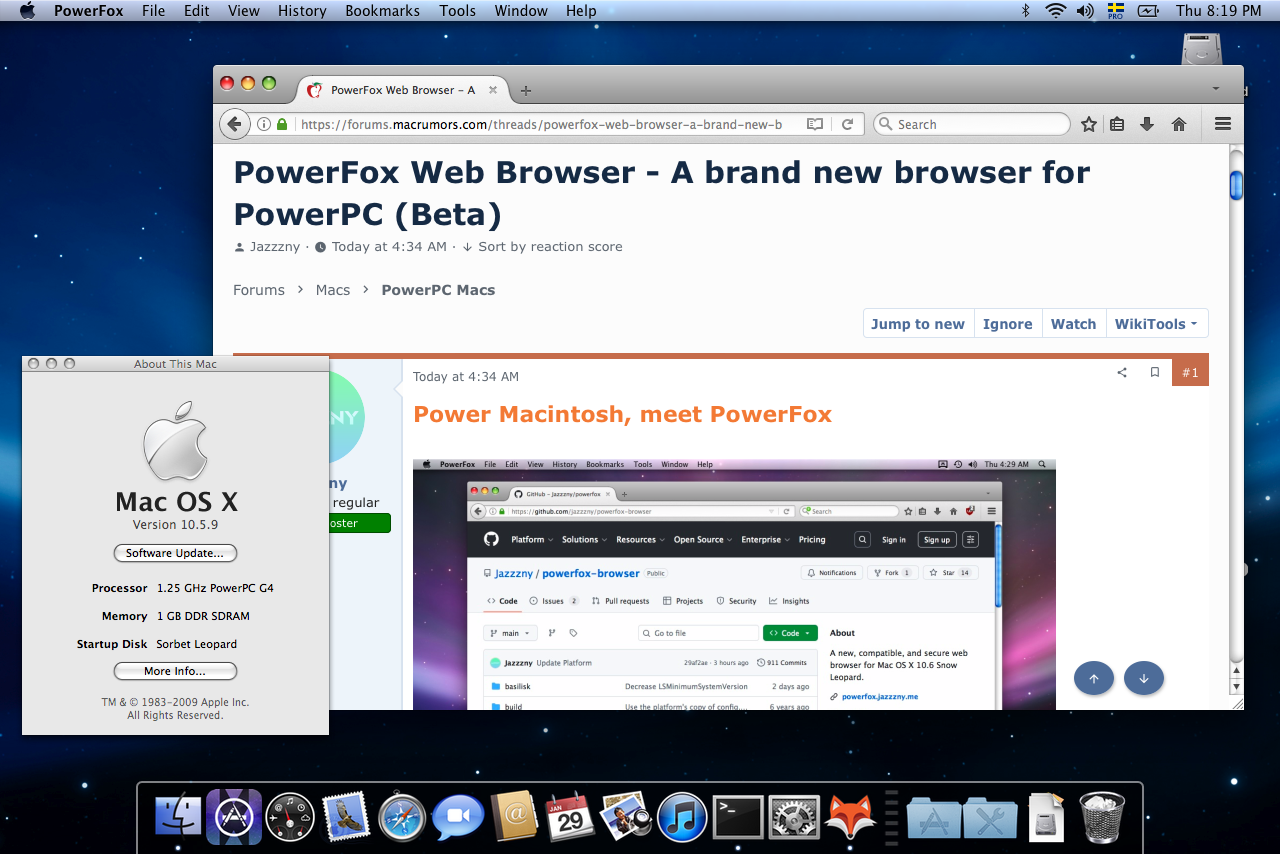Launch Safari compass icon in Dock
1280x854 pixels.
pyautogui.click(x=403, y=816)
